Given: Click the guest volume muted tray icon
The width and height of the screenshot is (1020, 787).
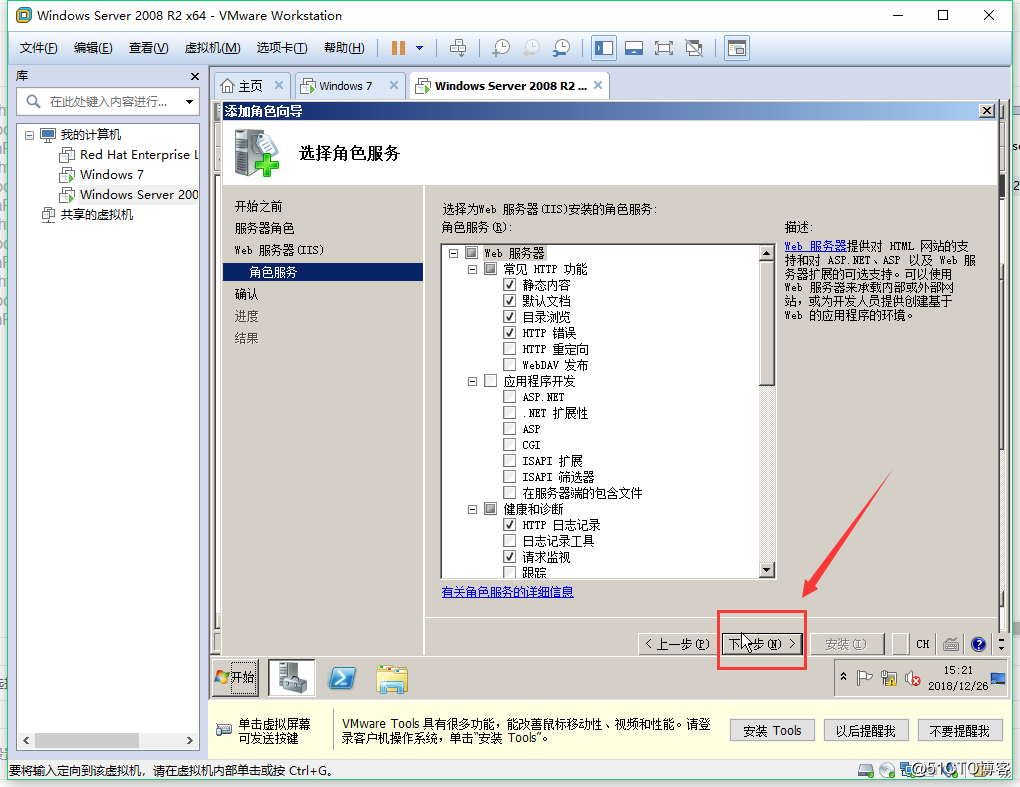Looking at the screenshot, I should 913,678.
